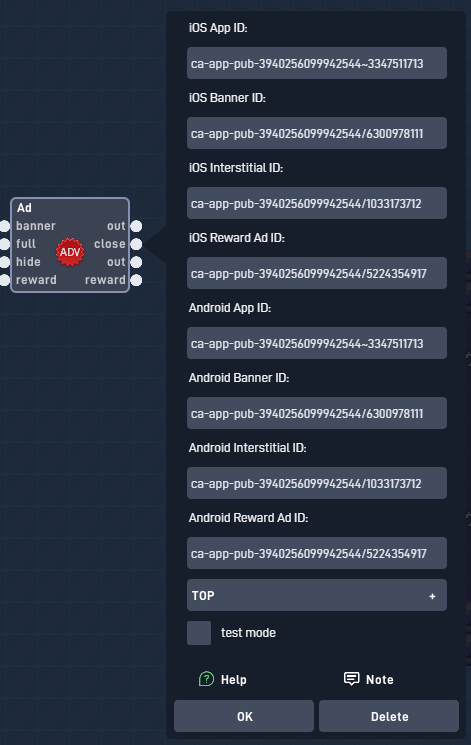Enable the test mode checkbox
The width and height of the screenshot is (471, 745).
tap(199, 633)
